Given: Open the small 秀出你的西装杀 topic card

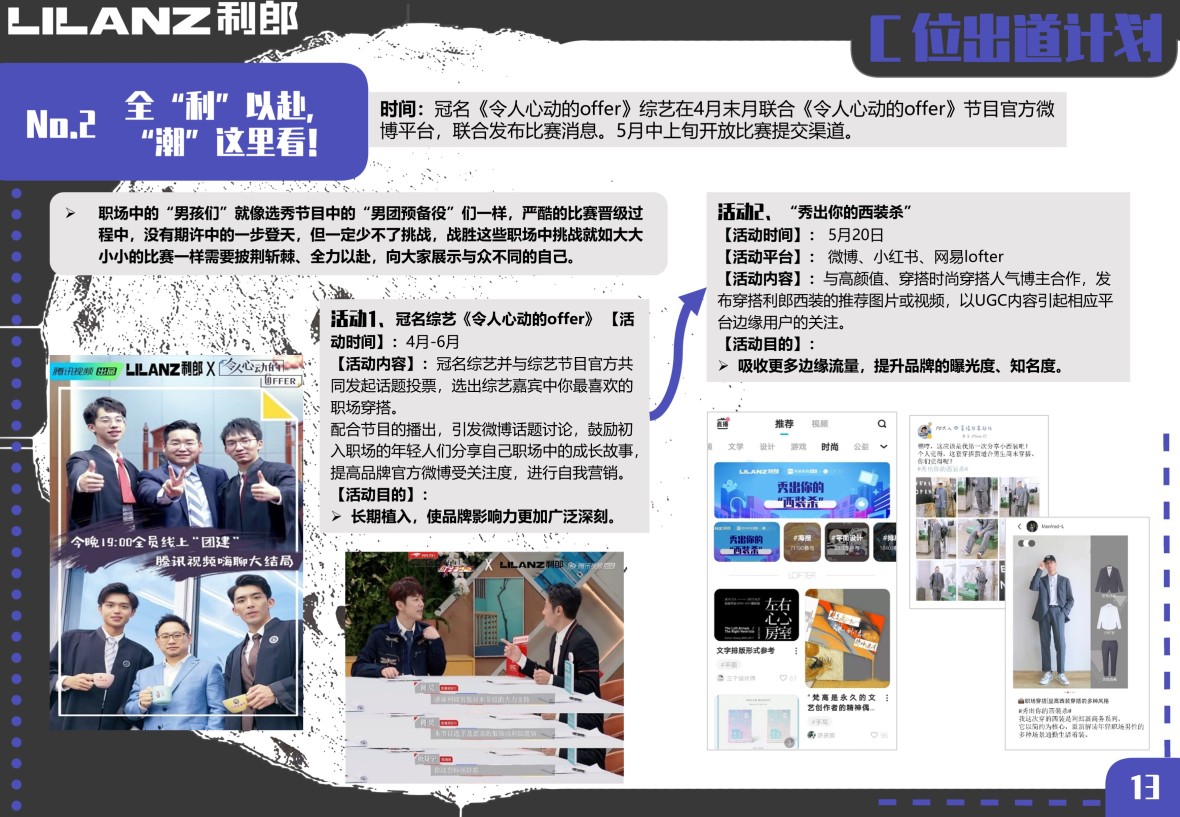Looking at the screenshot, I should point(746,542).
